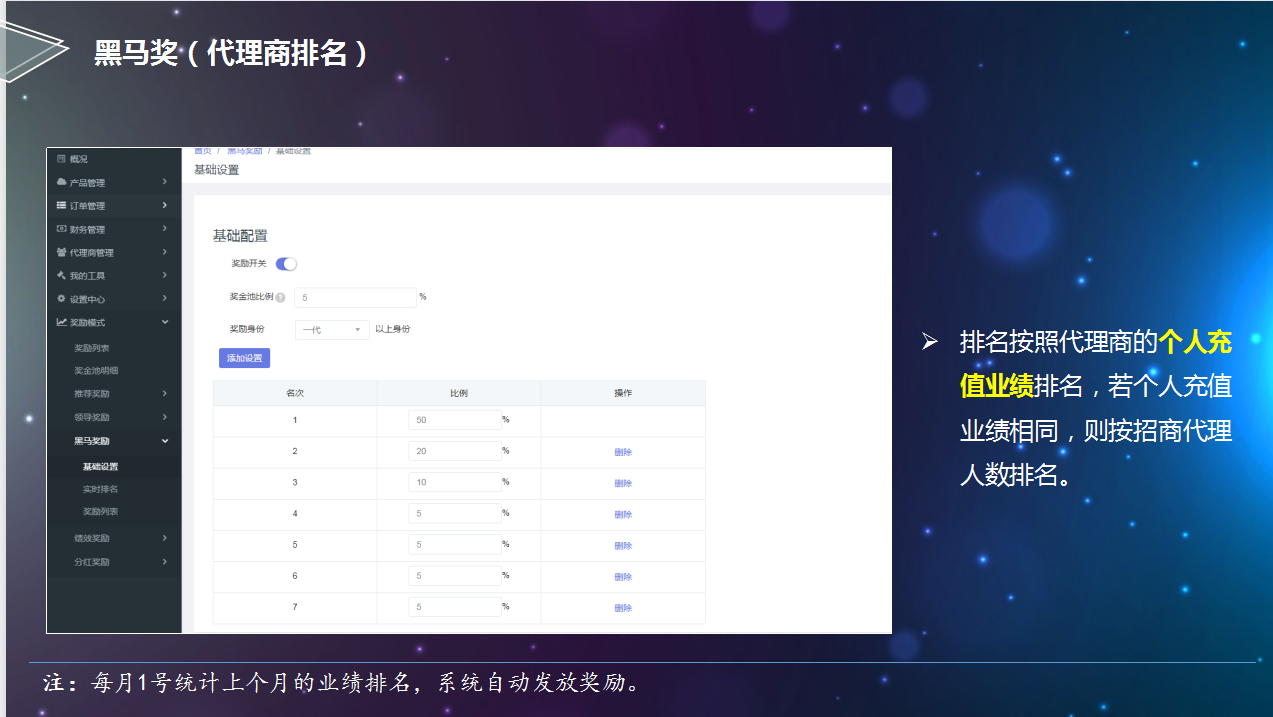Click the rank 7 ratio input field
Screen dimensions: 1273x717
(455, 607)
